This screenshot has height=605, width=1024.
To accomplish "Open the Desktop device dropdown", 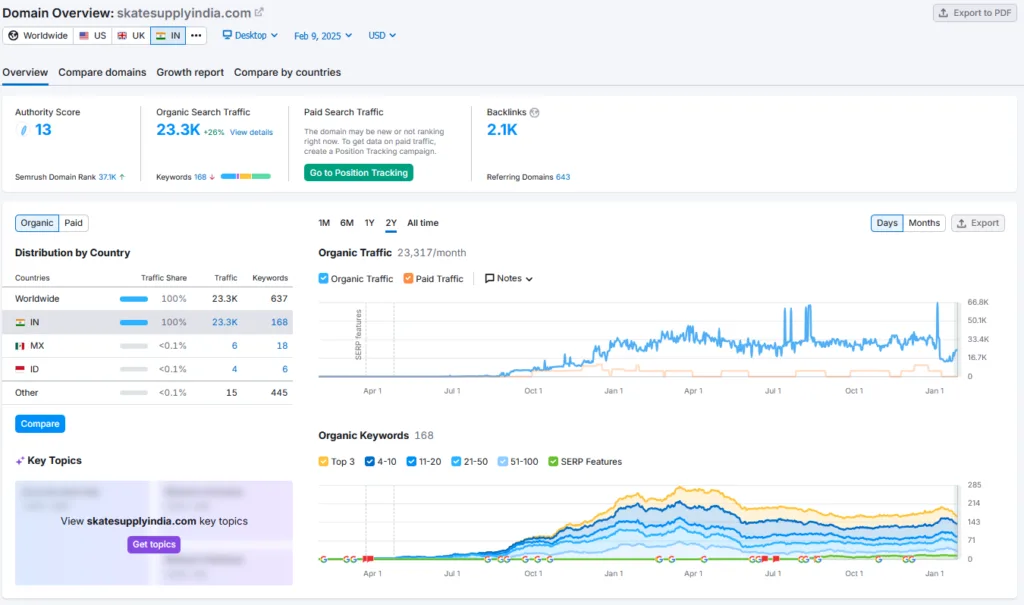I will (x=250, y=35).
